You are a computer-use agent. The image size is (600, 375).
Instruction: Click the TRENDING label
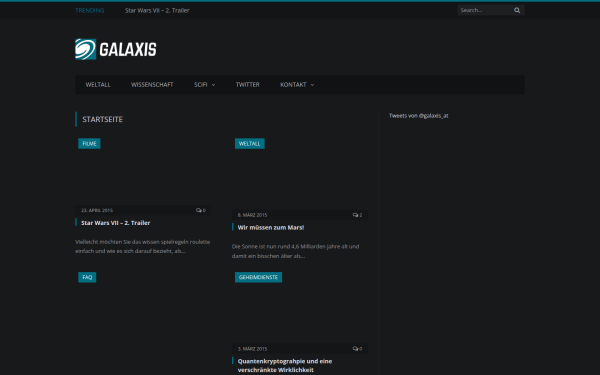(x=90, y=10)
